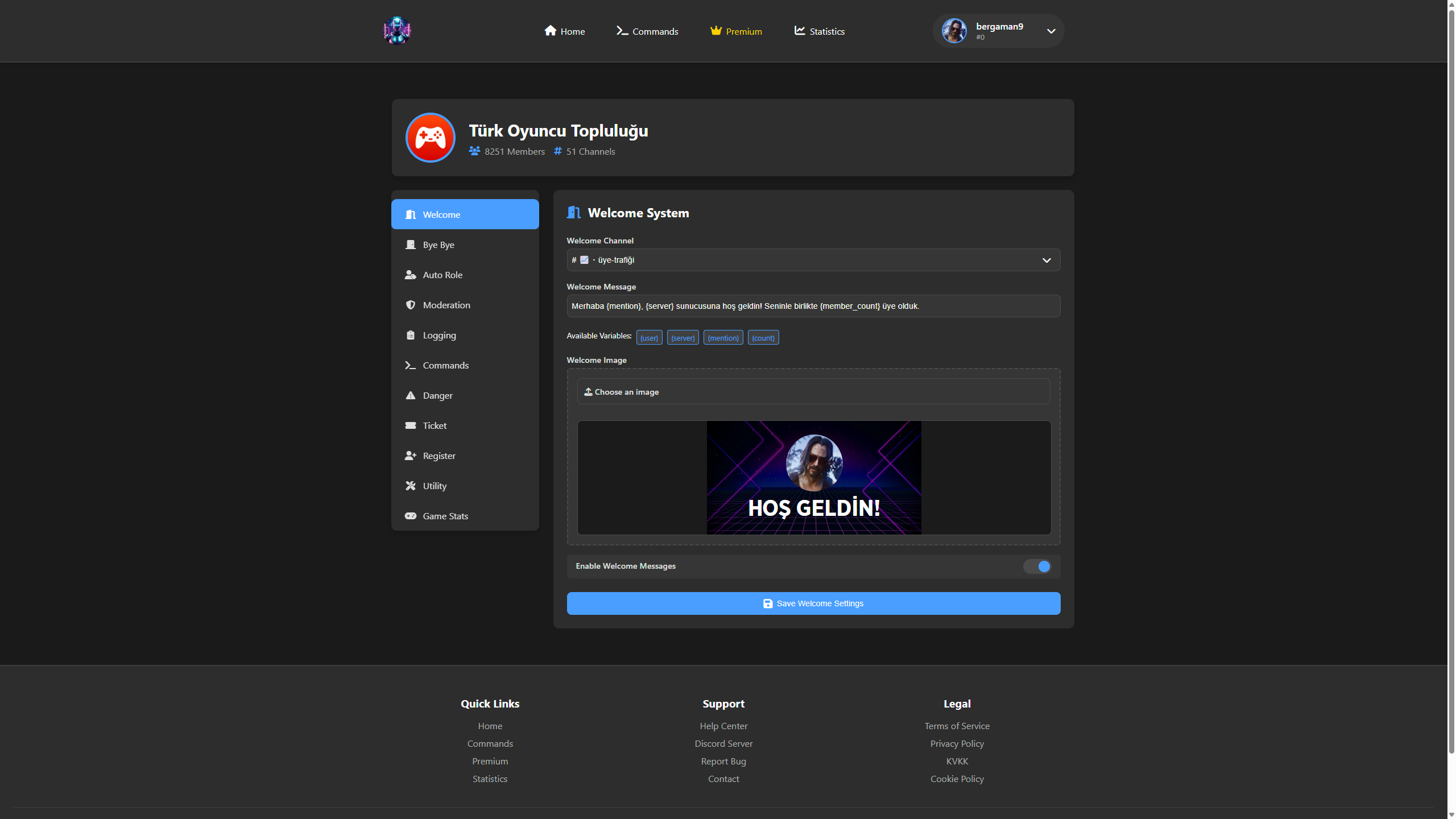Screen dimensions: 1456x819
Task: Focus the Welcome Message text field
Action: click(x=813, y=306)
